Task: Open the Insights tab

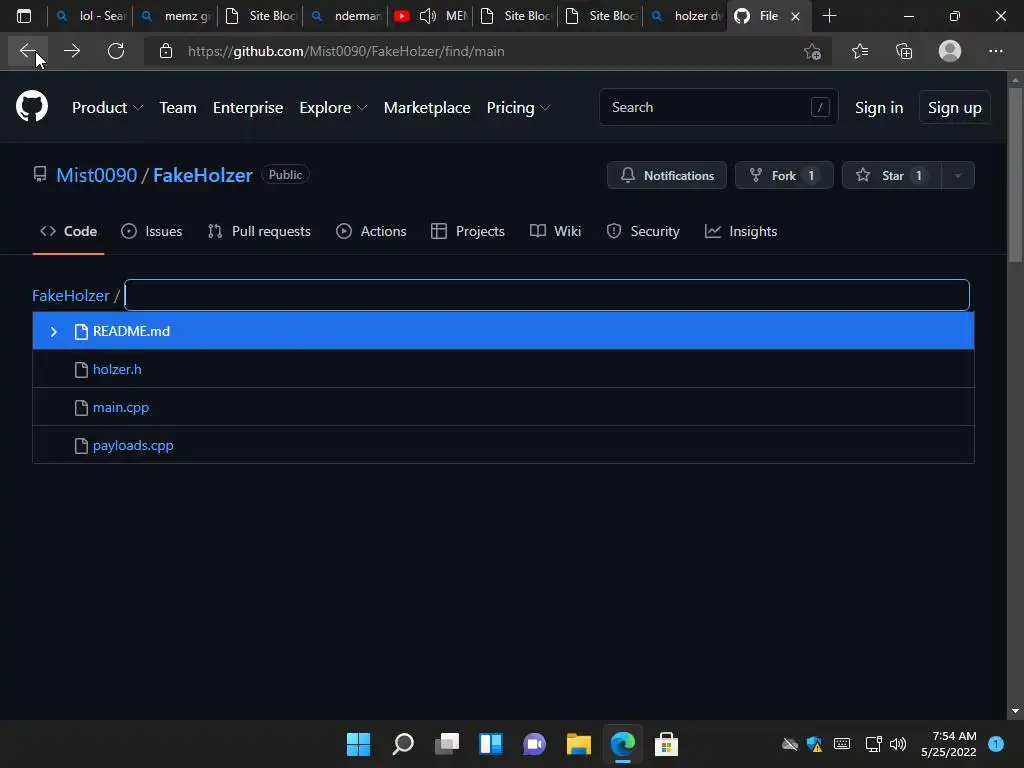Action: click(741, 231)
